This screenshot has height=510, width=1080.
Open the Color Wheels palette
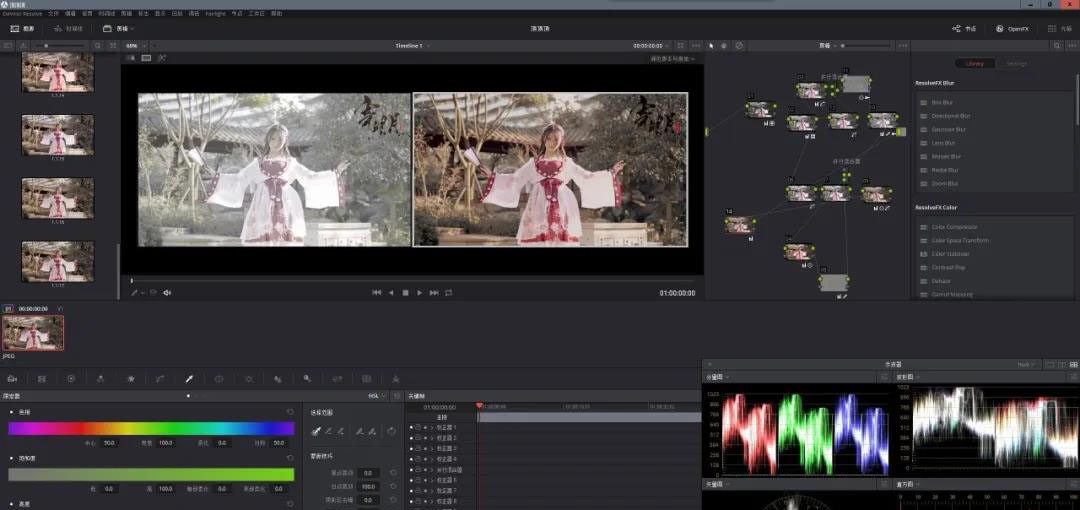[71, 379]
